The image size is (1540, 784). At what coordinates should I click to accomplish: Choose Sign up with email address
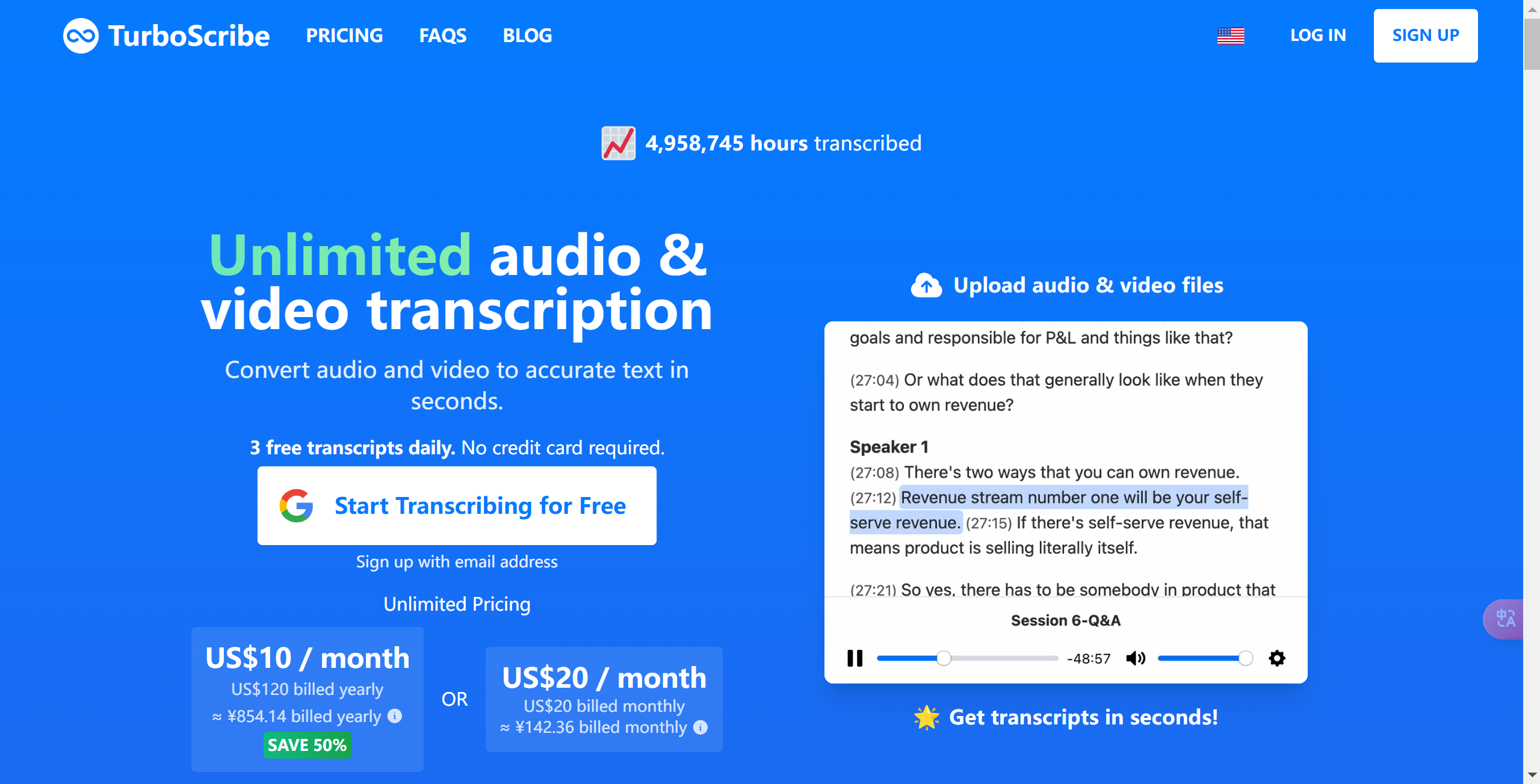point(457,561)
